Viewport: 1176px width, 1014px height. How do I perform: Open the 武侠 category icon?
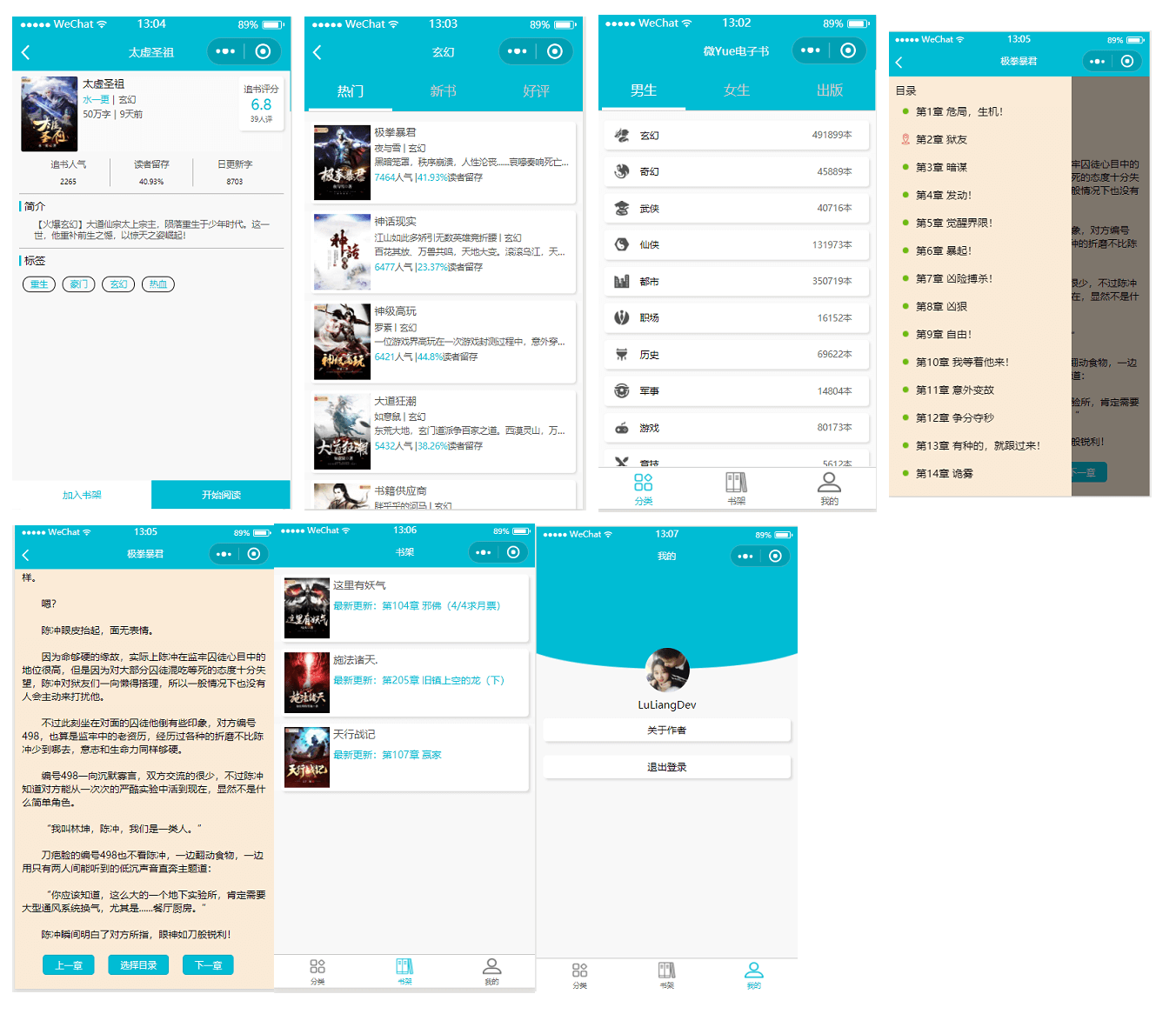[622, 208]
